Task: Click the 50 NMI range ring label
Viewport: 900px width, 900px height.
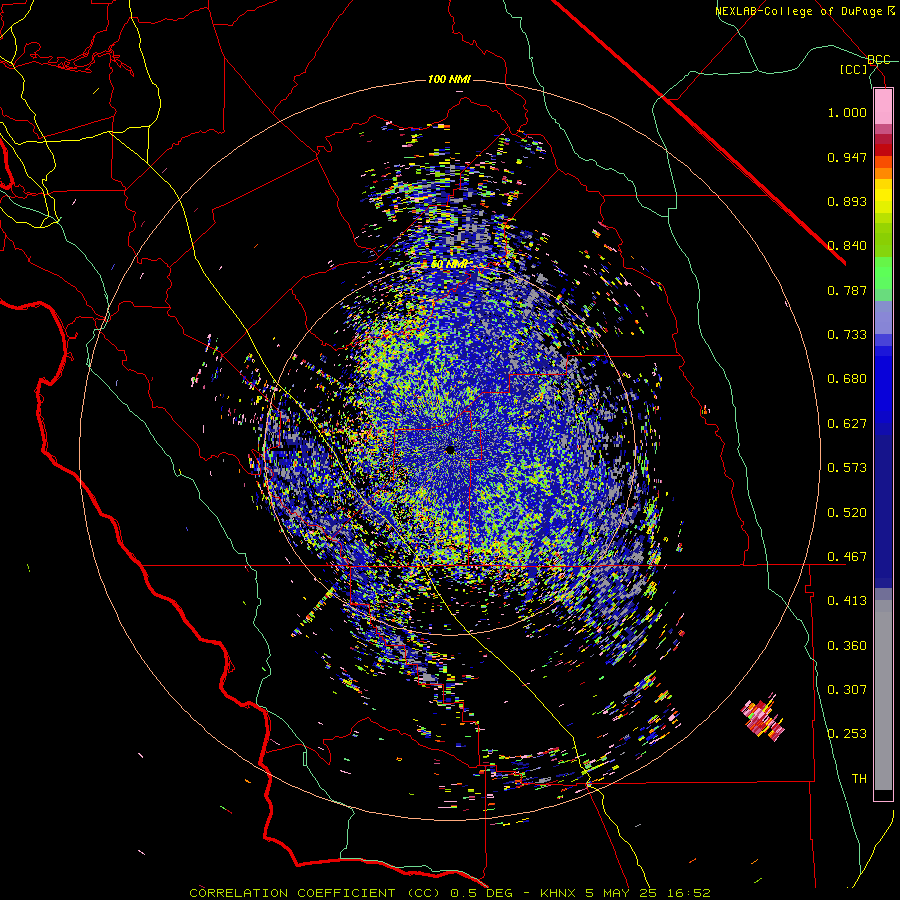Action: [449, 264]
